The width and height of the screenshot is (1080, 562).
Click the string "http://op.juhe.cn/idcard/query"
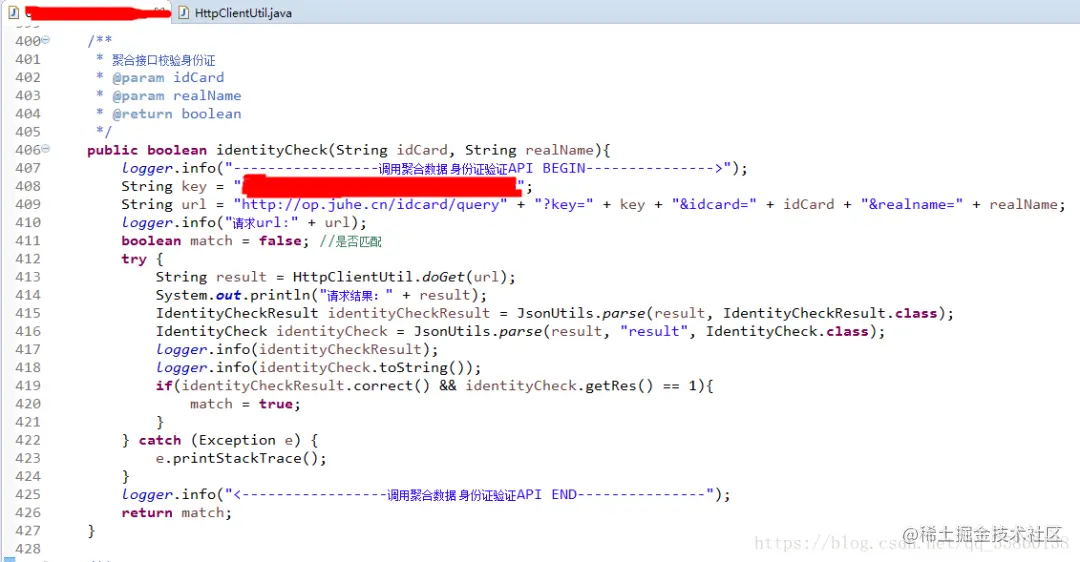pyautogui.click(x=371, y=205)
